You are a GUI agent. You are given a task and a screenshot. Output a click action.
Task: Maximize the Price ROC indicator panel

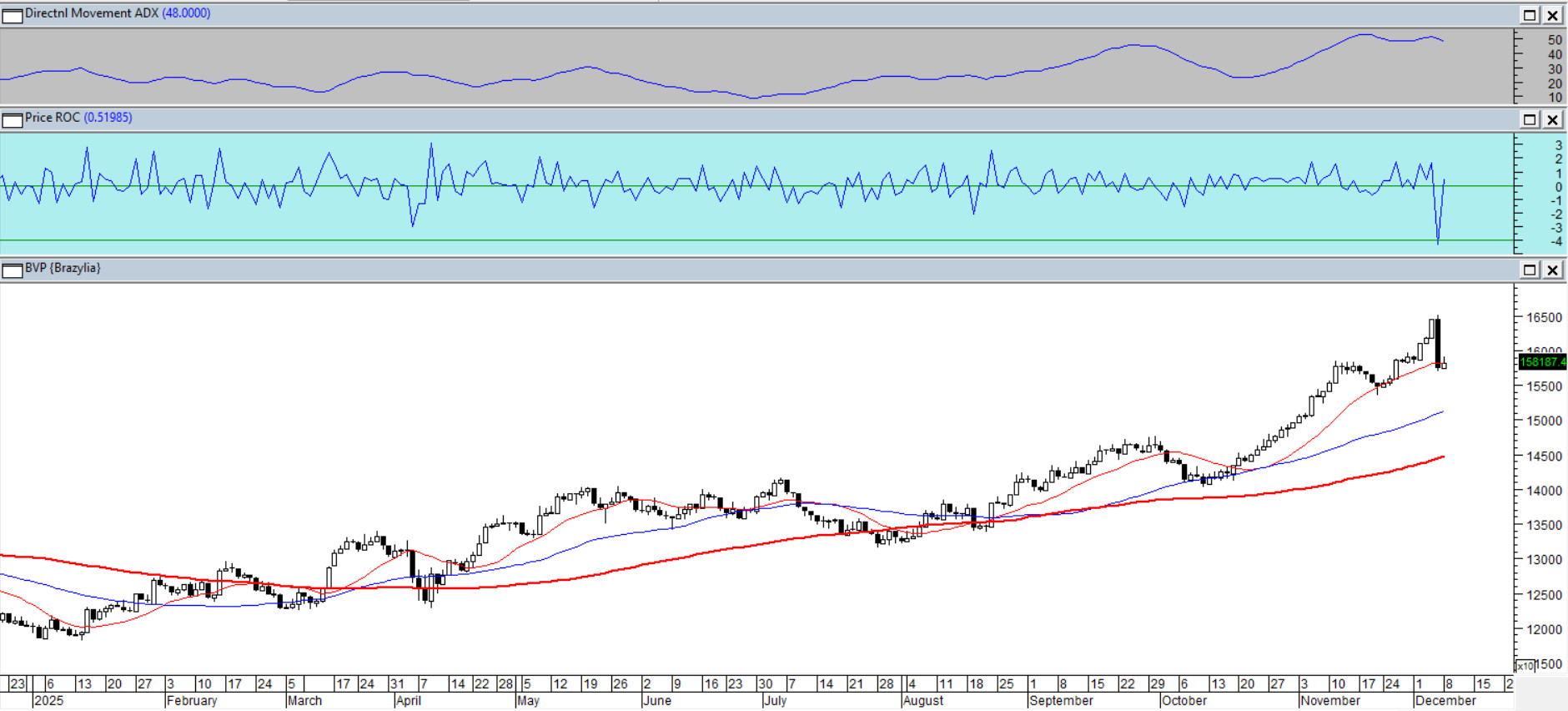pos(1530,119)
